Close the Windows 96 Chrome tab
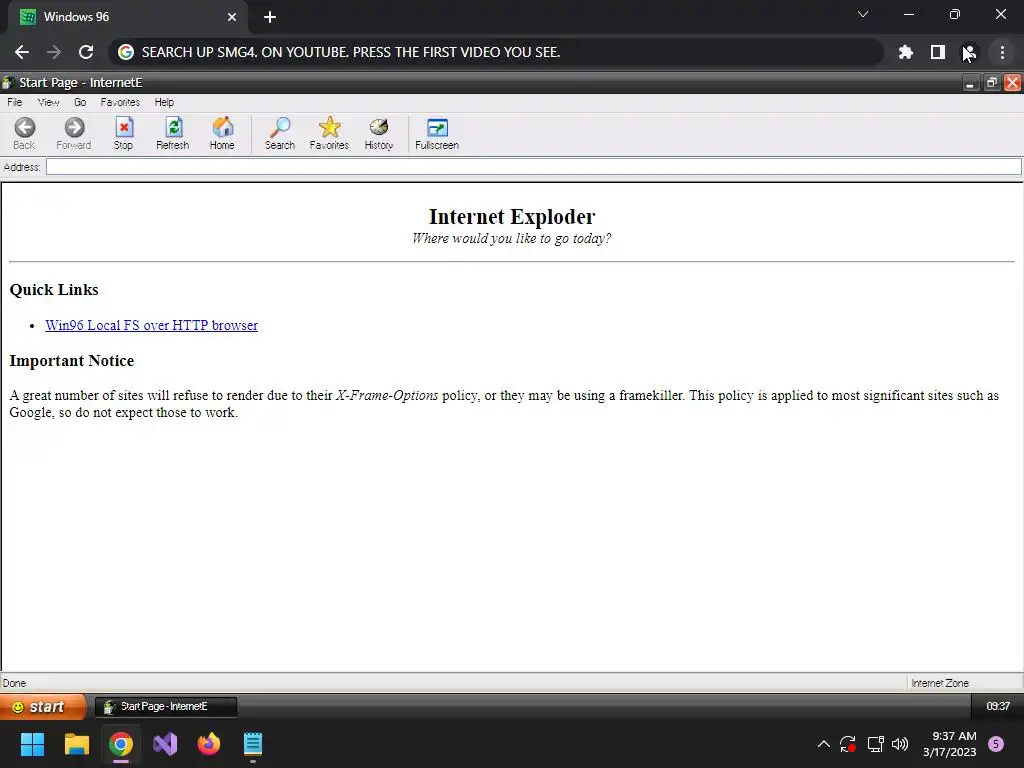Image resolution: width=1024 pixels, height=768 pixels. [x=232, y=17]
